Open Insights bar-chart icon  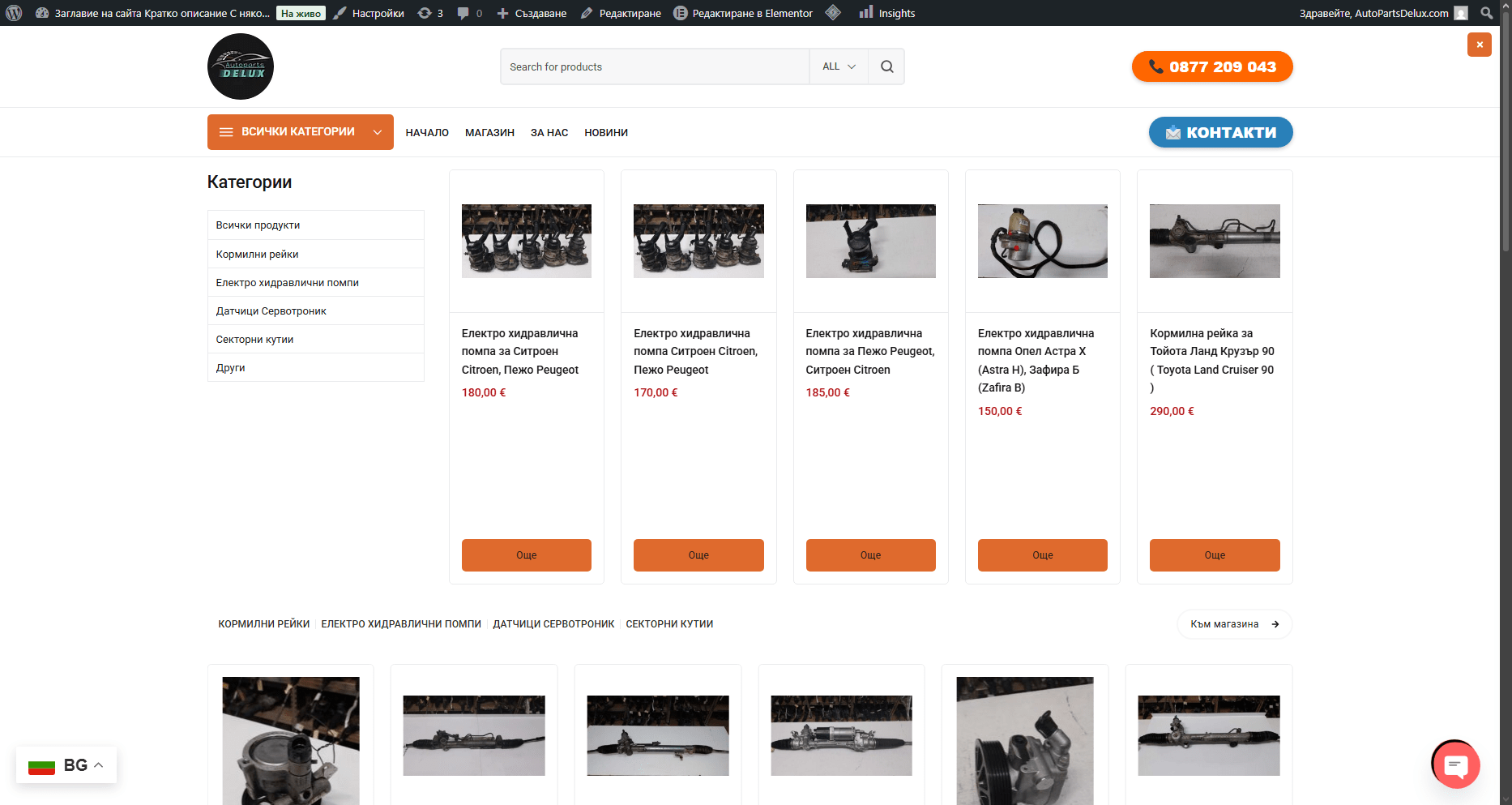tap(866, 12)
